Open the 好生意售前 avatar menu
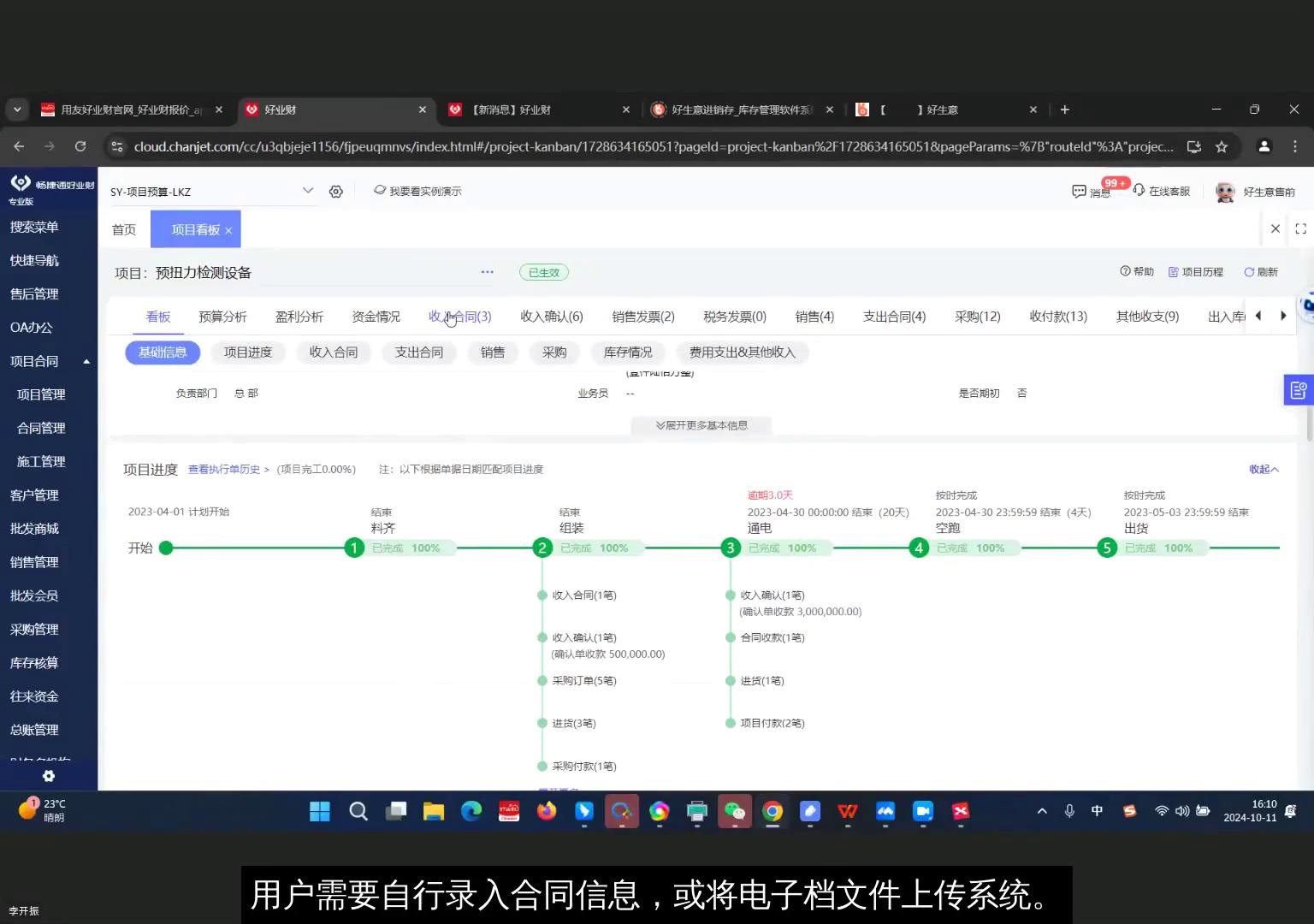This screenshot has width=1314, height=924. point(1225,191)
